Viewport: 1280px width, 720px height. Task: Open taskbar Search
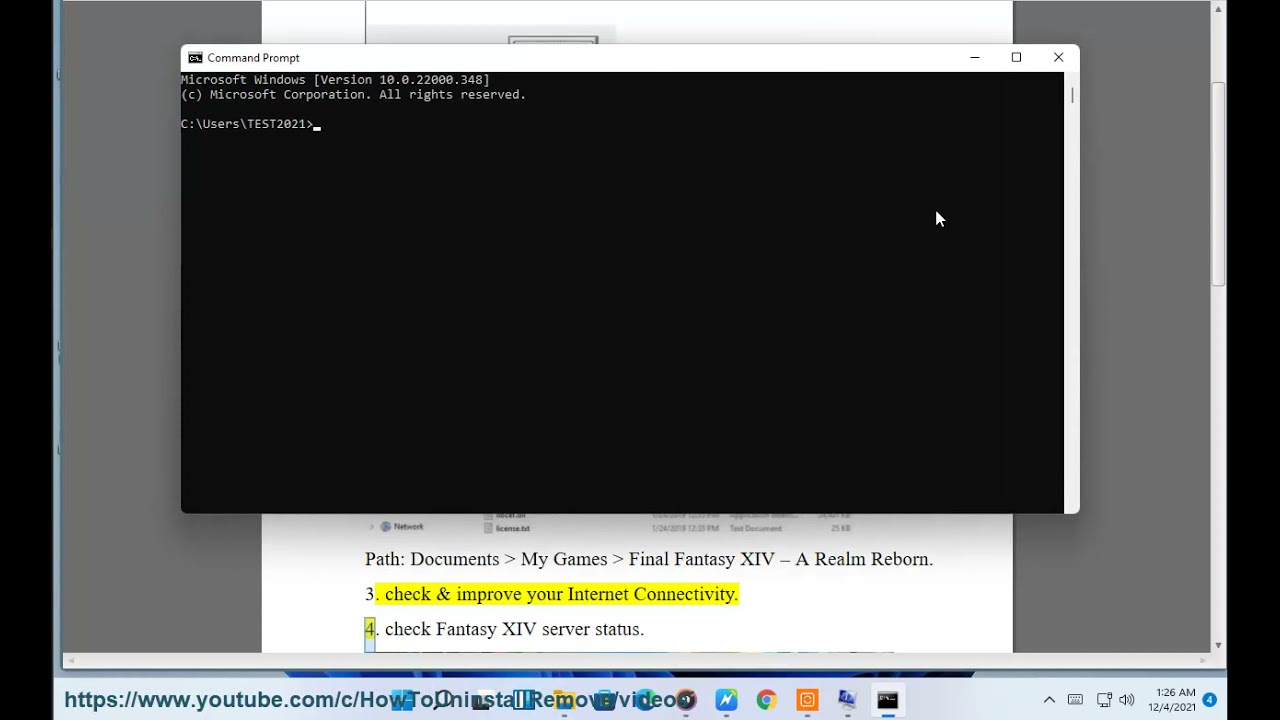pyautogui.click(x=443, y=700)
